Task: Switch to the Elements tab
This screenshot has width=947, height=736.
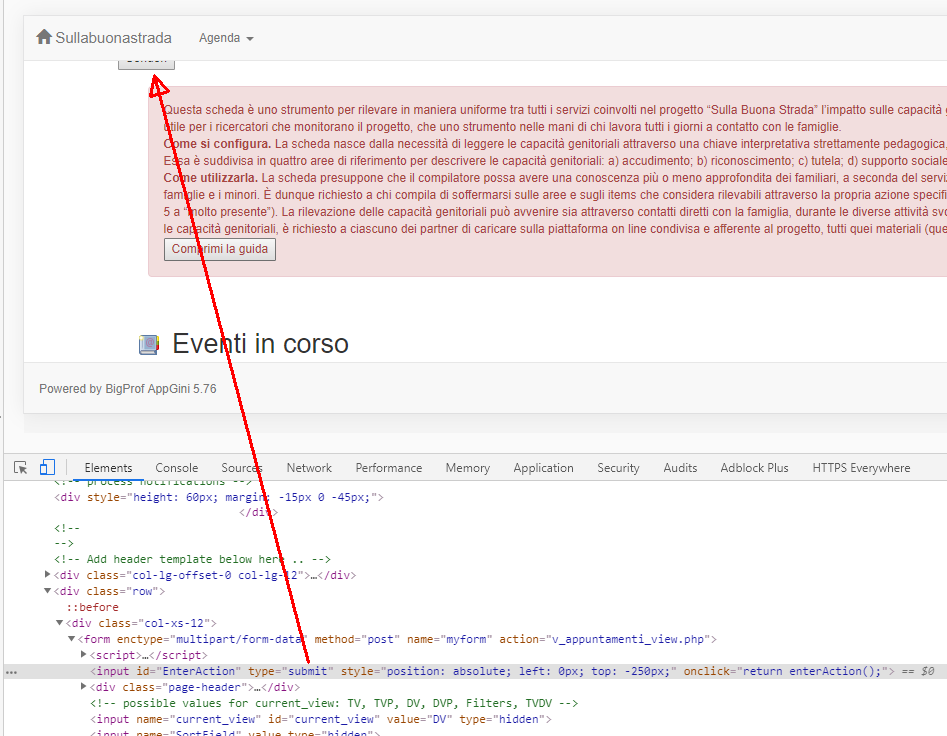Action: (x=108, y=468)
